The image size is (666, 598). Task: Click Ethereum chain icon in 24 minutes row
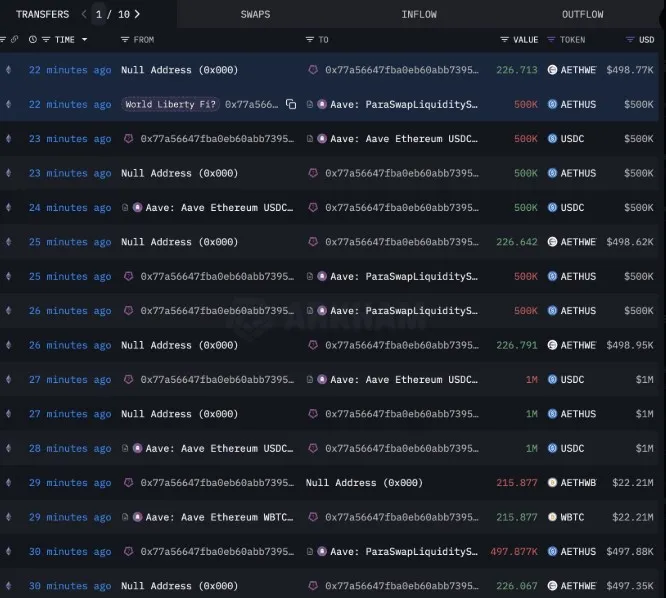[8, 207]
